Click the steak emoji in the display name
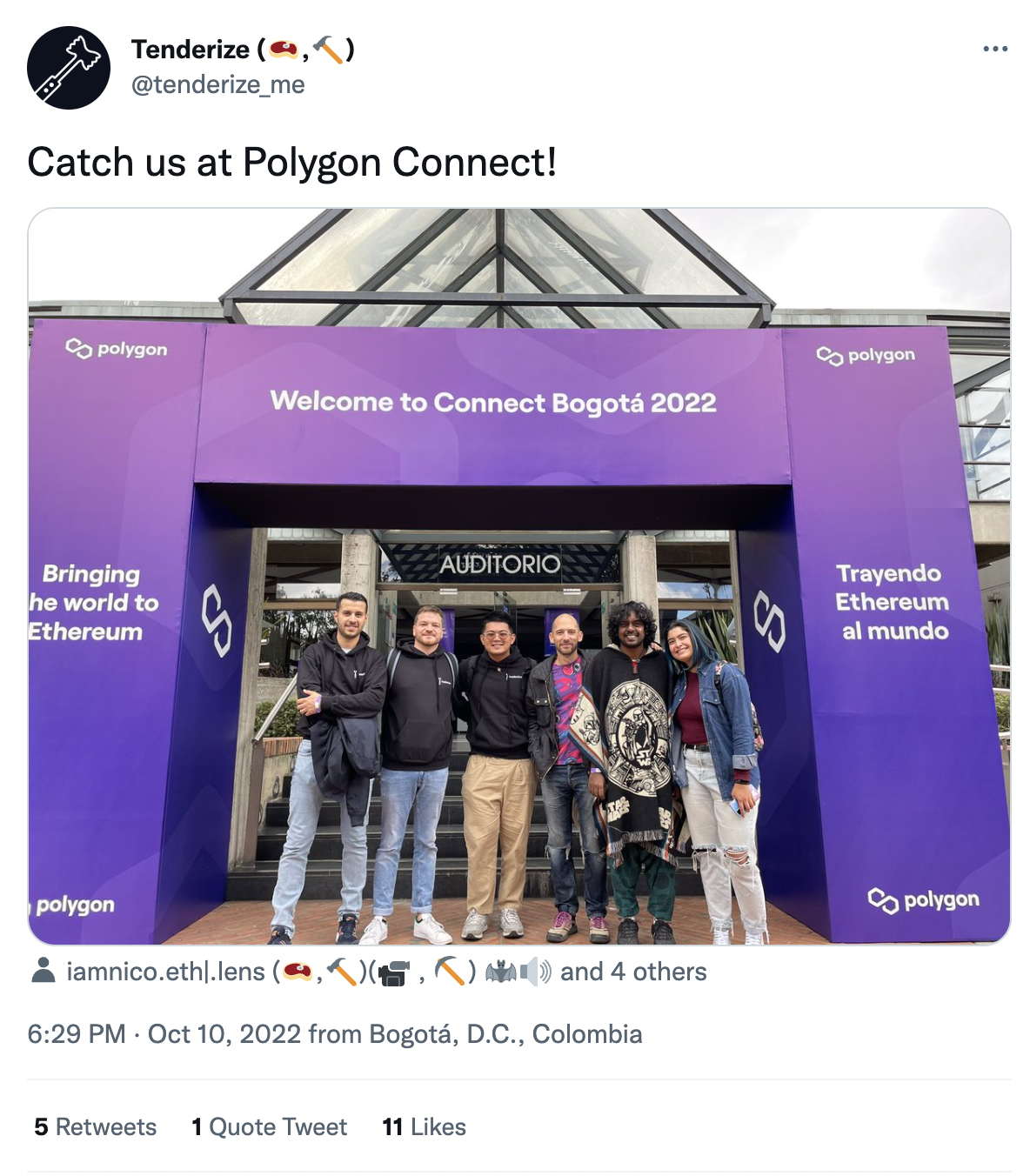 click(x=284, y=49)
